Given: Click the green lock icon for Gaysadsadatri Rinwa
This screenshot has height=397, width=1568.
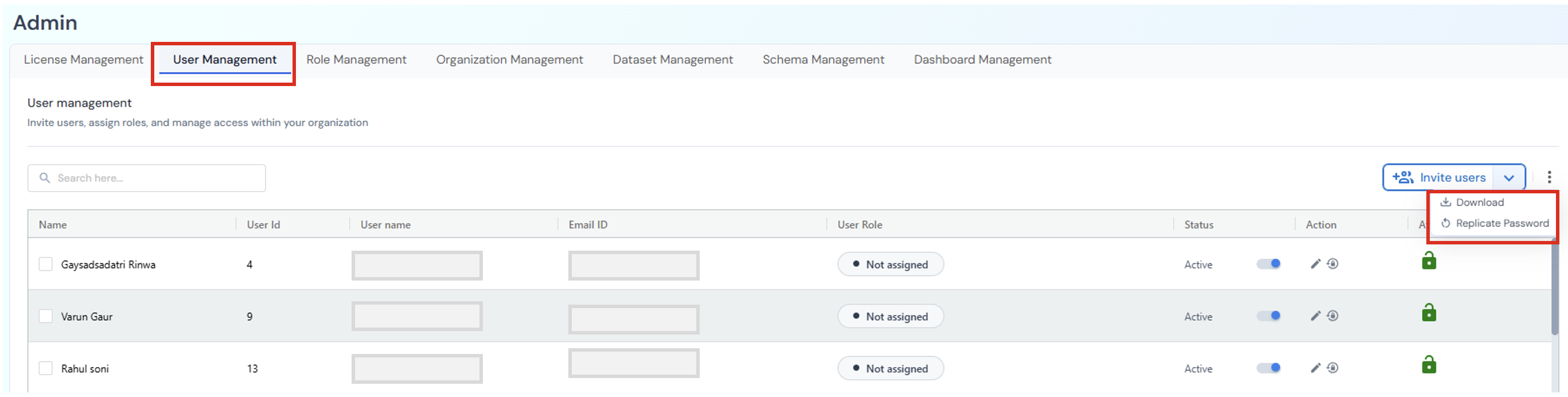Looking at the screenshot, I should point(1428,260).
